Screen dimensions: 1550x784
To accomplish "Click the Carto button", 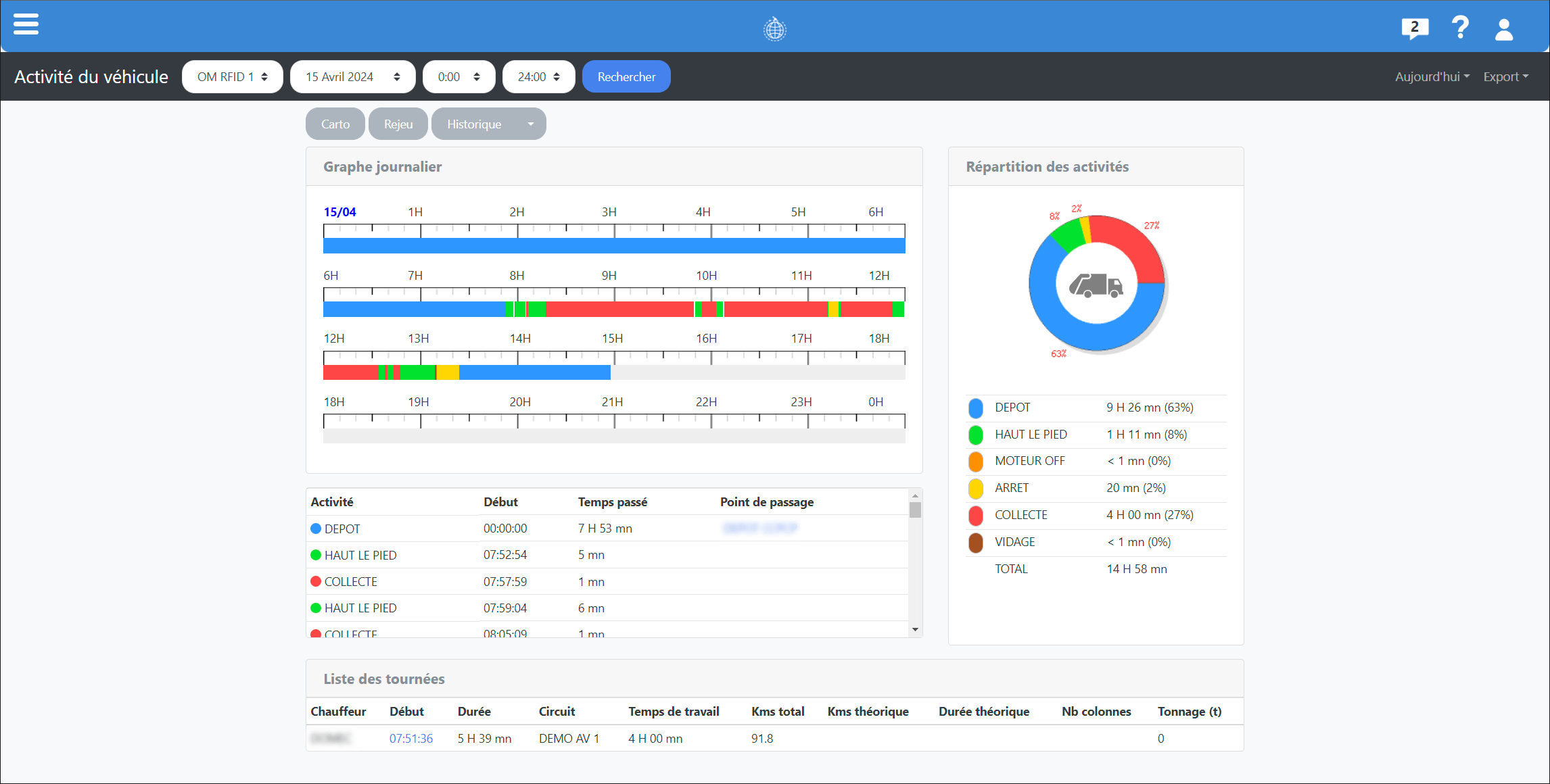I will click(335, 124).
